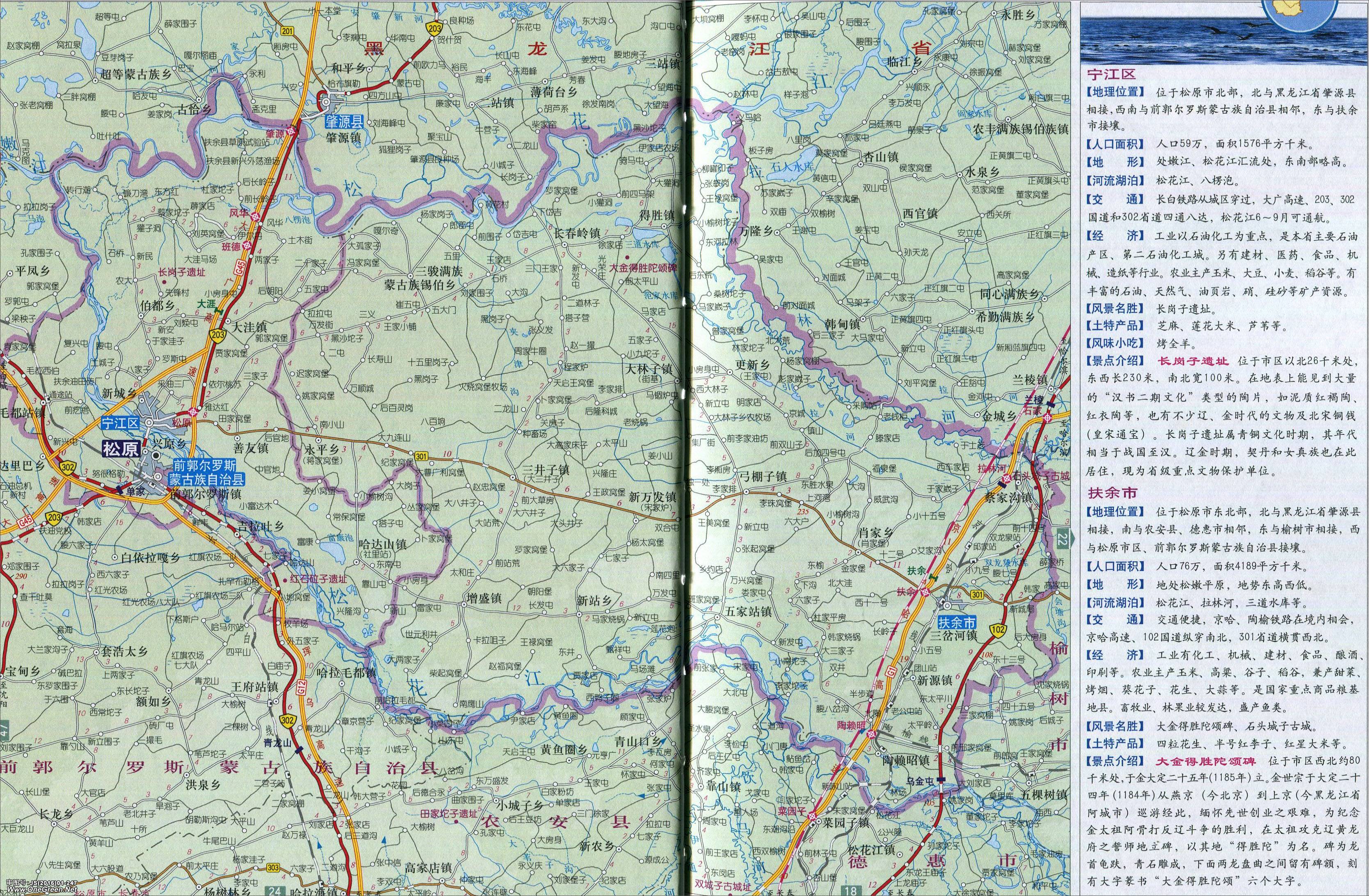The height and width of the screenshot is (896, 1369).
Task: Click the 肇源 toll station red marker
Action: 292,131
